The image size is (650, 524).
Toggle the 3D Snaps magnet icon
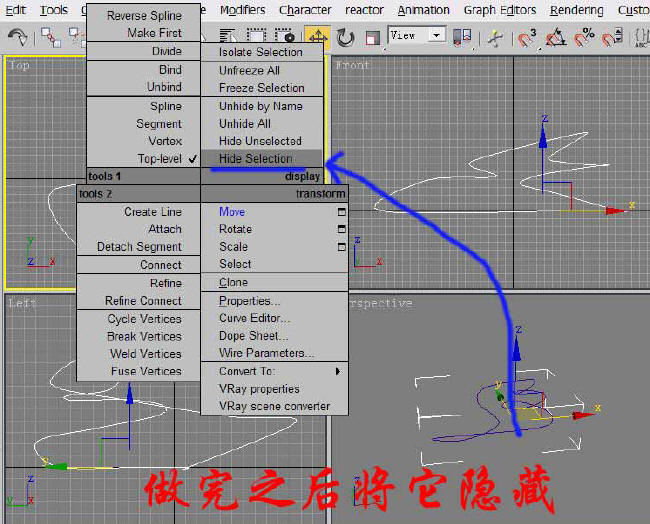point(526,38)
